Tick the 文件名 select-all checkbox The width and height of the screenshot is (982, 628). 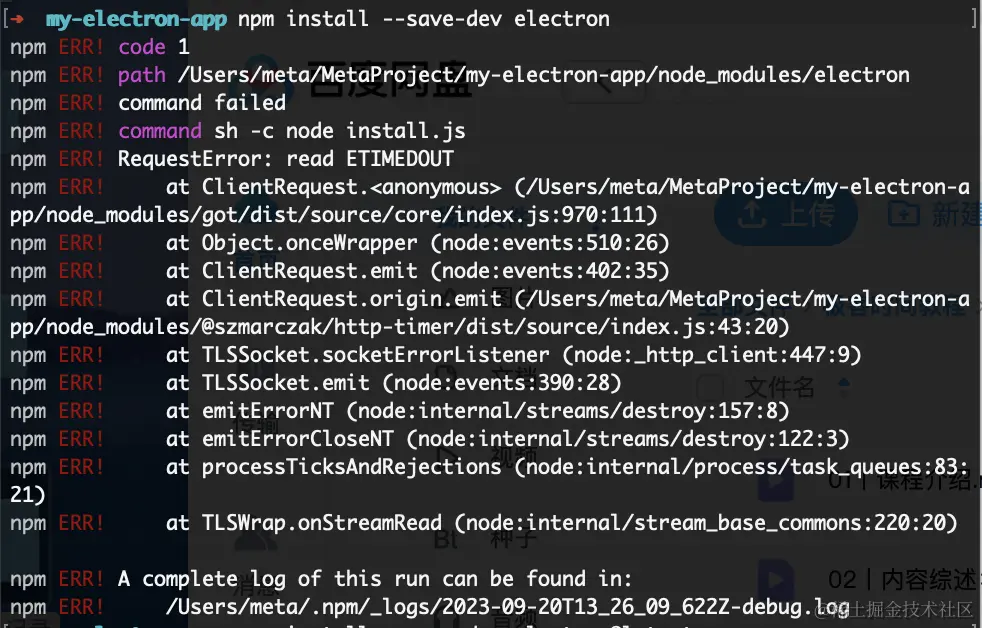pos(711,386)
